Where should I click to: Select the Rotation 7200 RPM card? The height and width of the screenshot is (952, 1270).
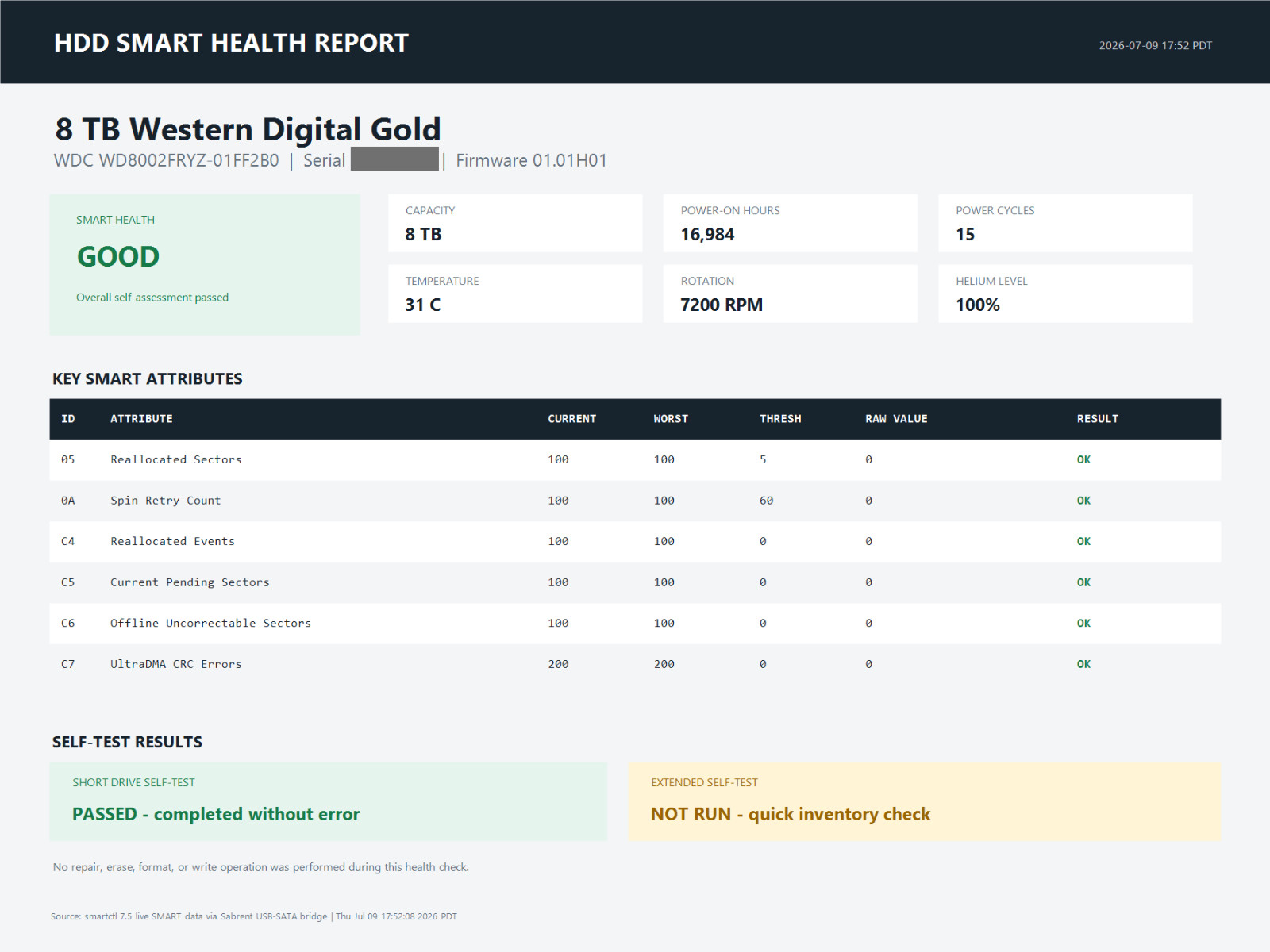[x=790, y=294]
